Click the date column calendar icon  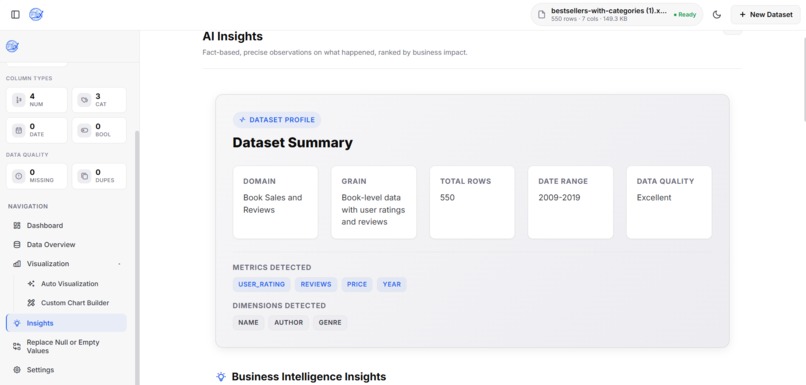pyautogui.click(x=19, y=130)
